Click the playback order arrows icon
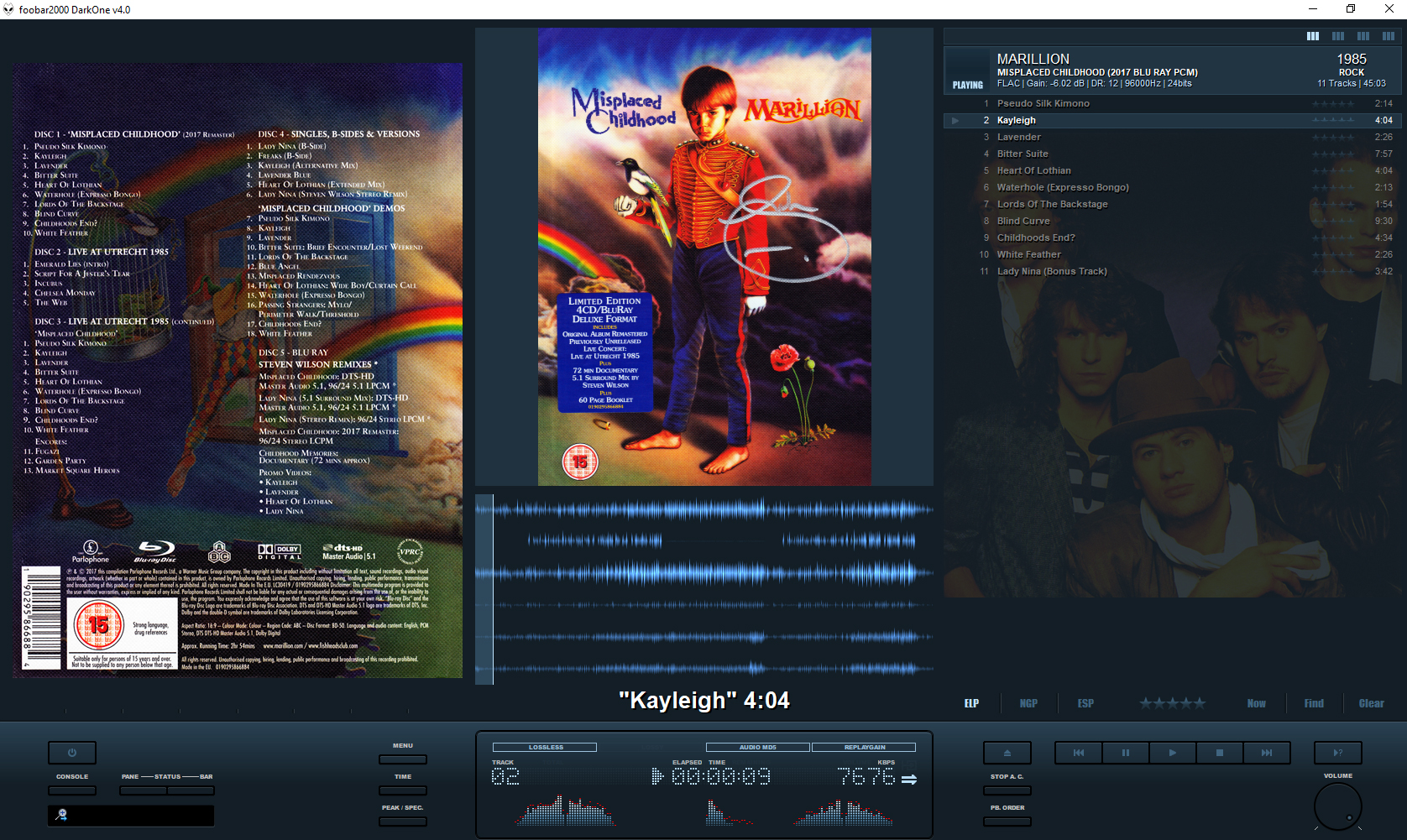This screenshot has width=1407, height=840. coord(909,779)
